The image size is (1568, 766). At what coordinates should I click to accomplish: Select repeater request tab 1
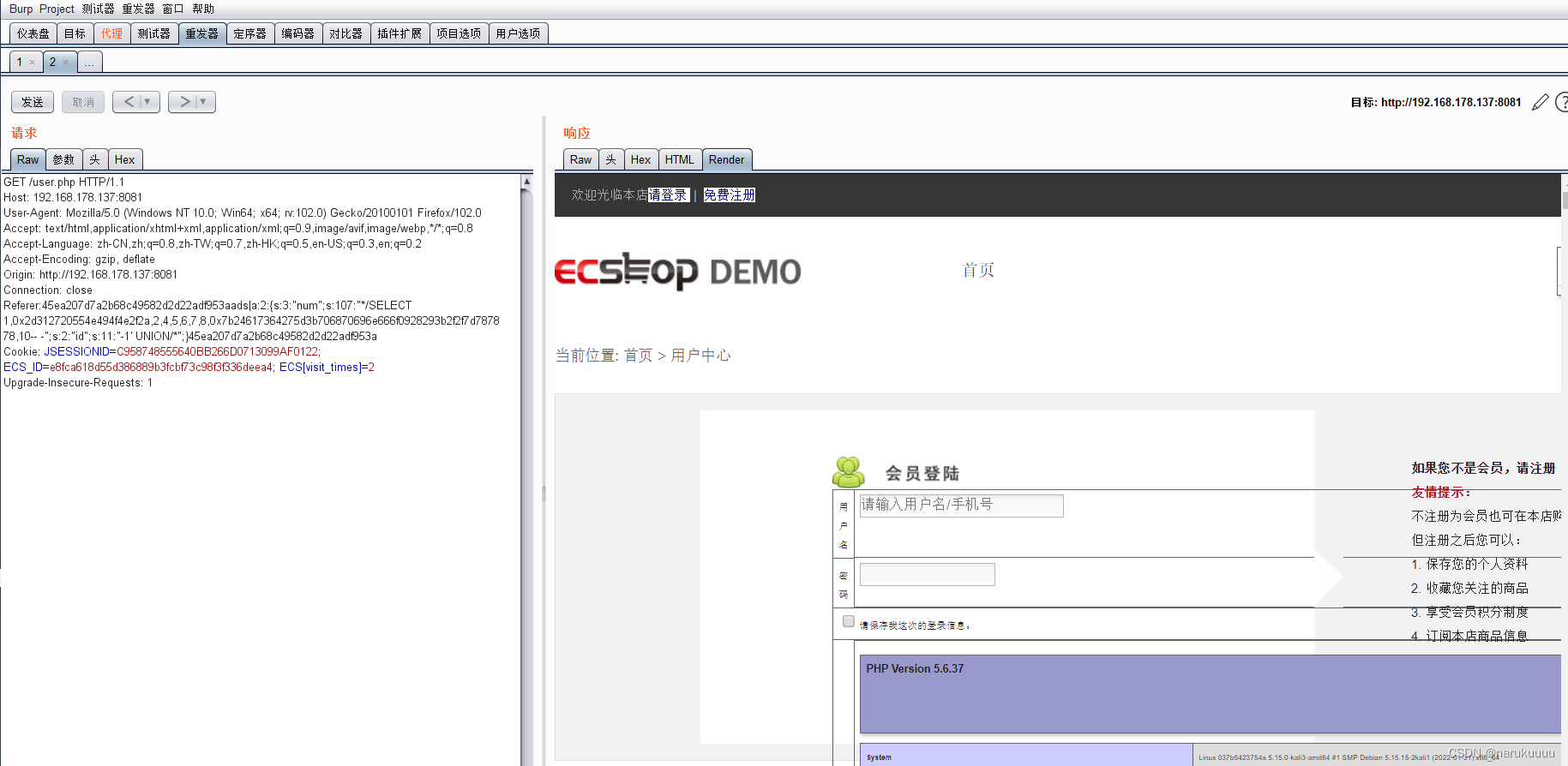pos(20,62)
